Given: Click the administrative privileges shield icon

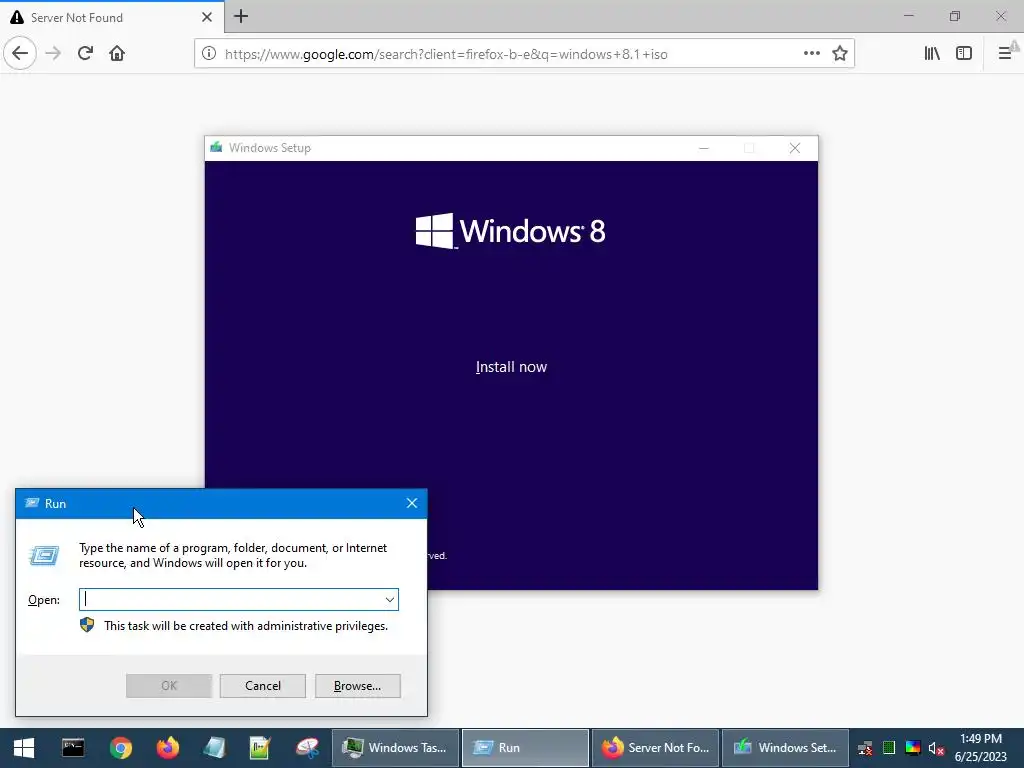Looking at the screenshot, I should click(x=87, y=625).
